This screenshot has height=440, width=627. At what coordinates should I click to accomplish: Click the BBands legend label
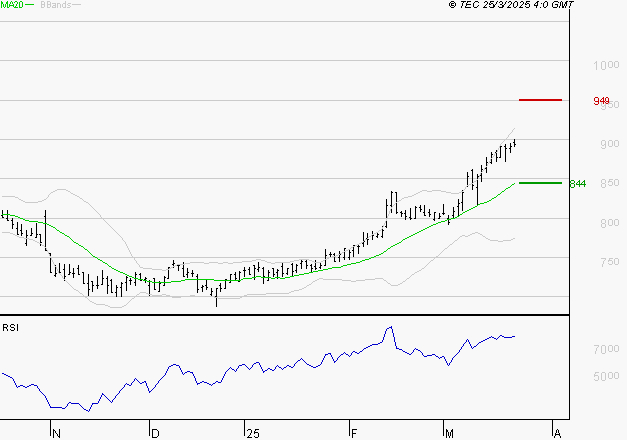tap(56, 5)
